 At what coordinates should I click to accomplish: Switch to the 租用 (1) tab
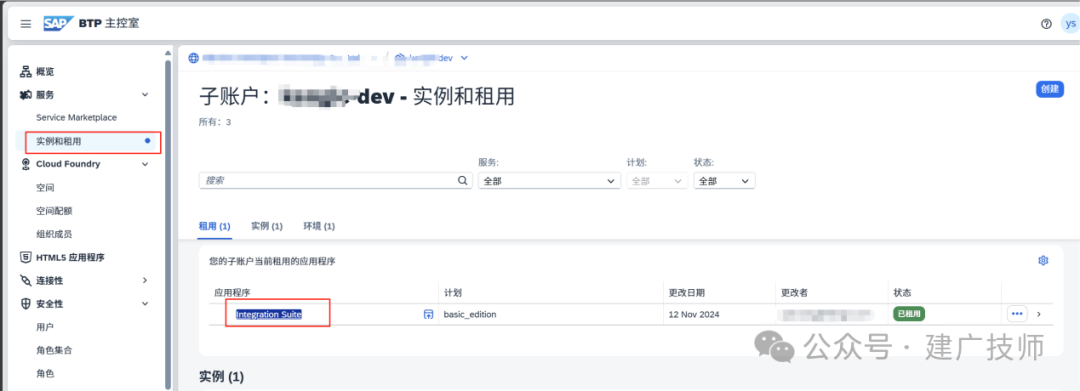pos(214,226)
